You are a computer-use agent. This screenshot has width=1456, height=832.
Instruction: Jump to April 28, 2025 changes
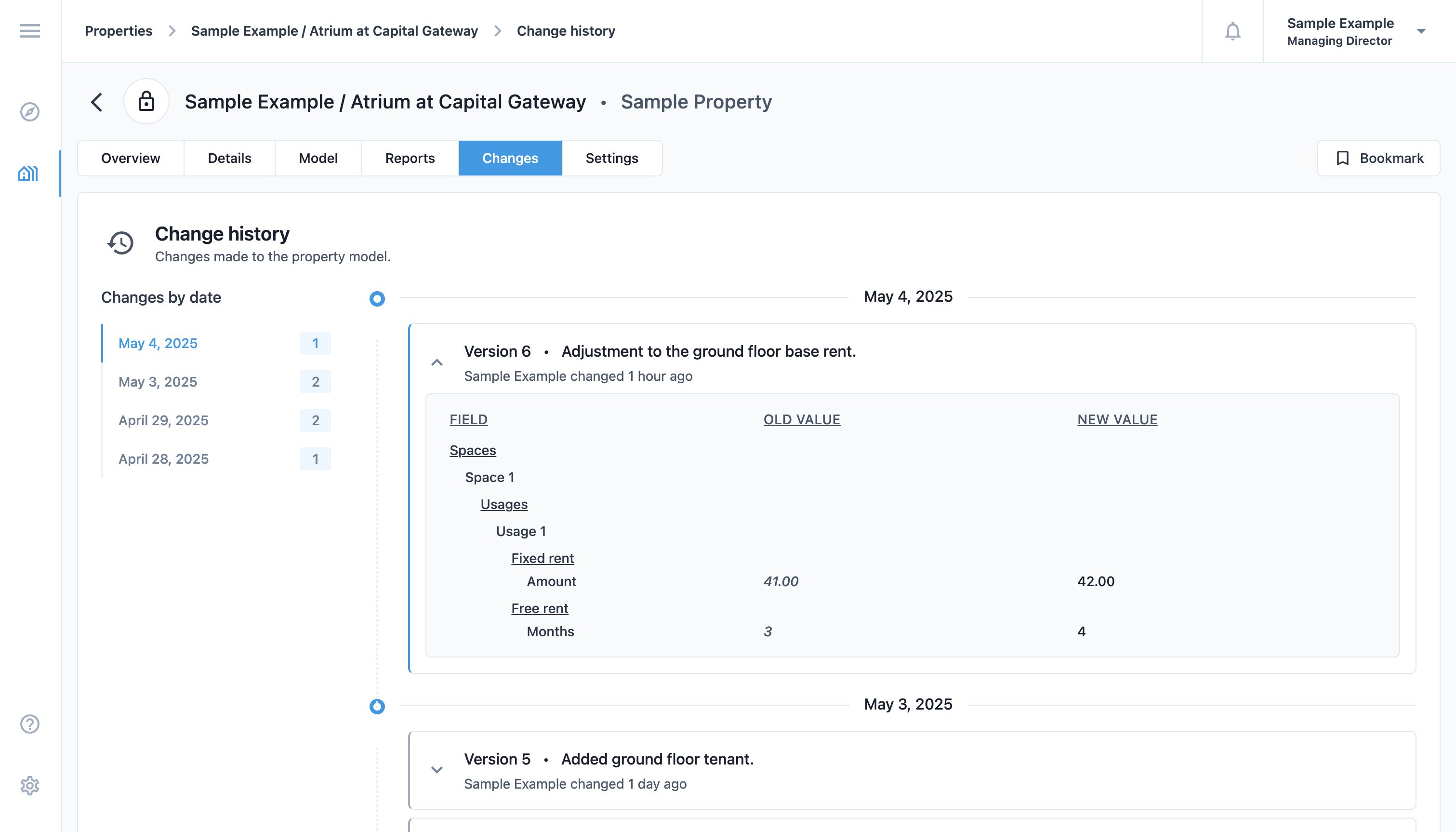216,459
